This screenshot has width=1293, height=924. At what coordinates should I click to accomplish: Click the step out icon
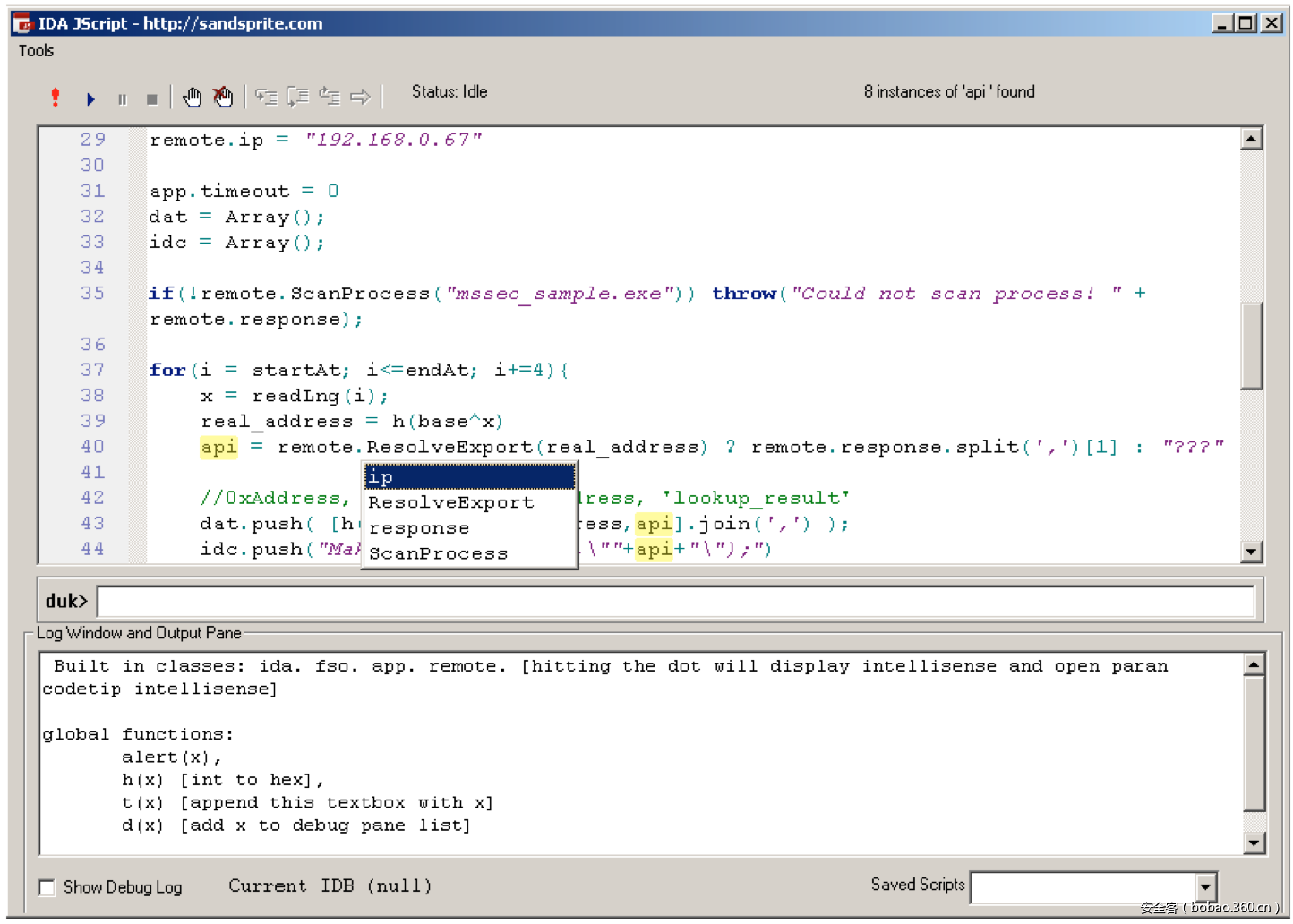(x=330, y=98)
